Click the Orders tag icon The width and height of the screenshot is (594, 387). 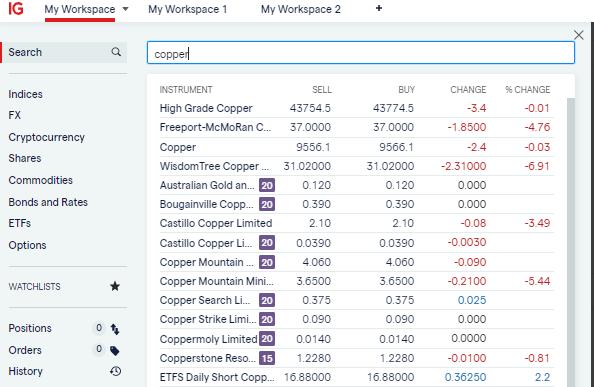point(114,351)
